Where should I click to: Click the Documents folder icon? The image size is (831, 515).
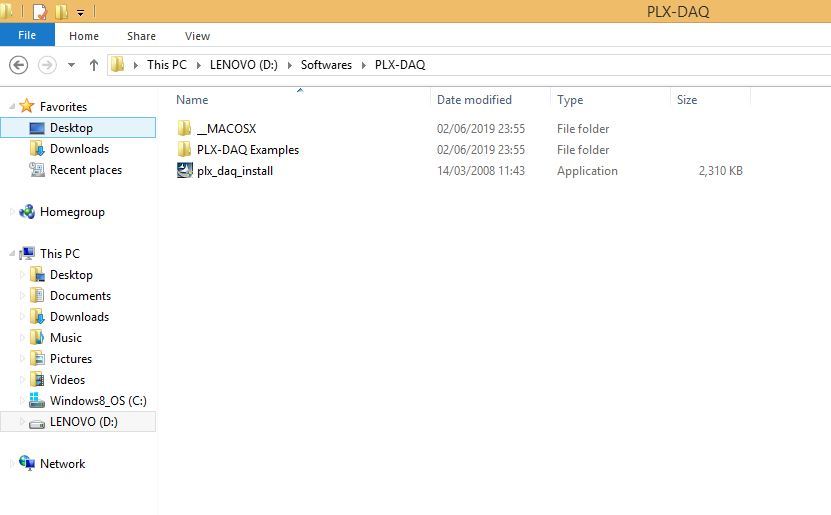point(37,295)
